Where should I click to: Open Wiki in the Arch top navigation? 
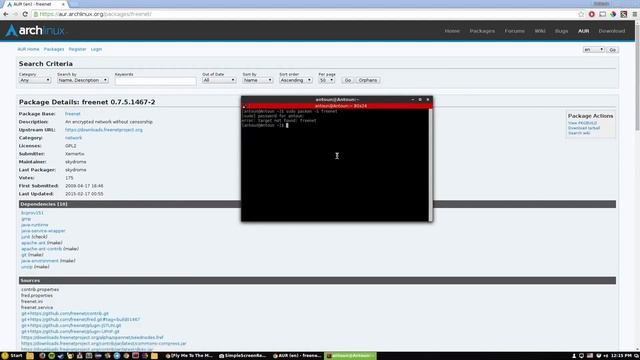(540, 31)
